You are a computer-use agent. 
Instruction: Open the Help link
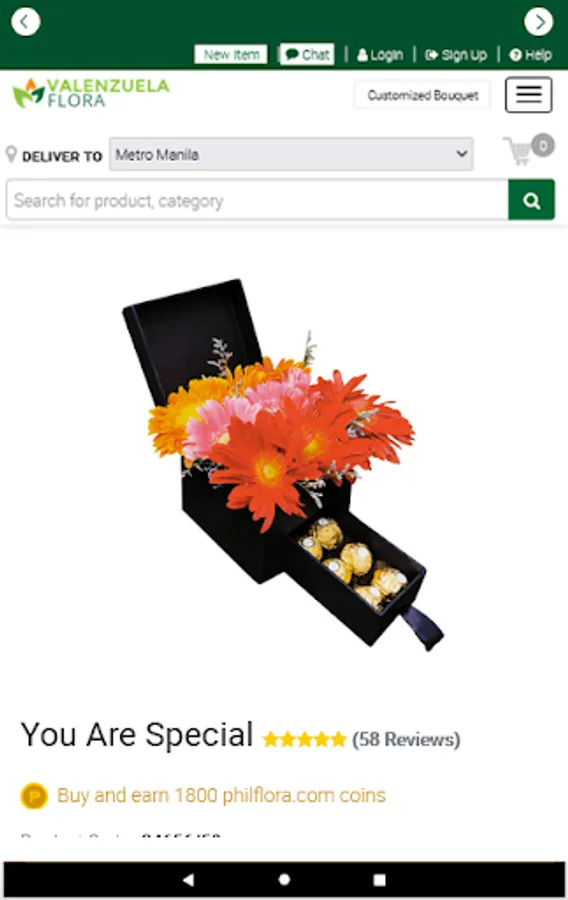click(x=531, y=55)
